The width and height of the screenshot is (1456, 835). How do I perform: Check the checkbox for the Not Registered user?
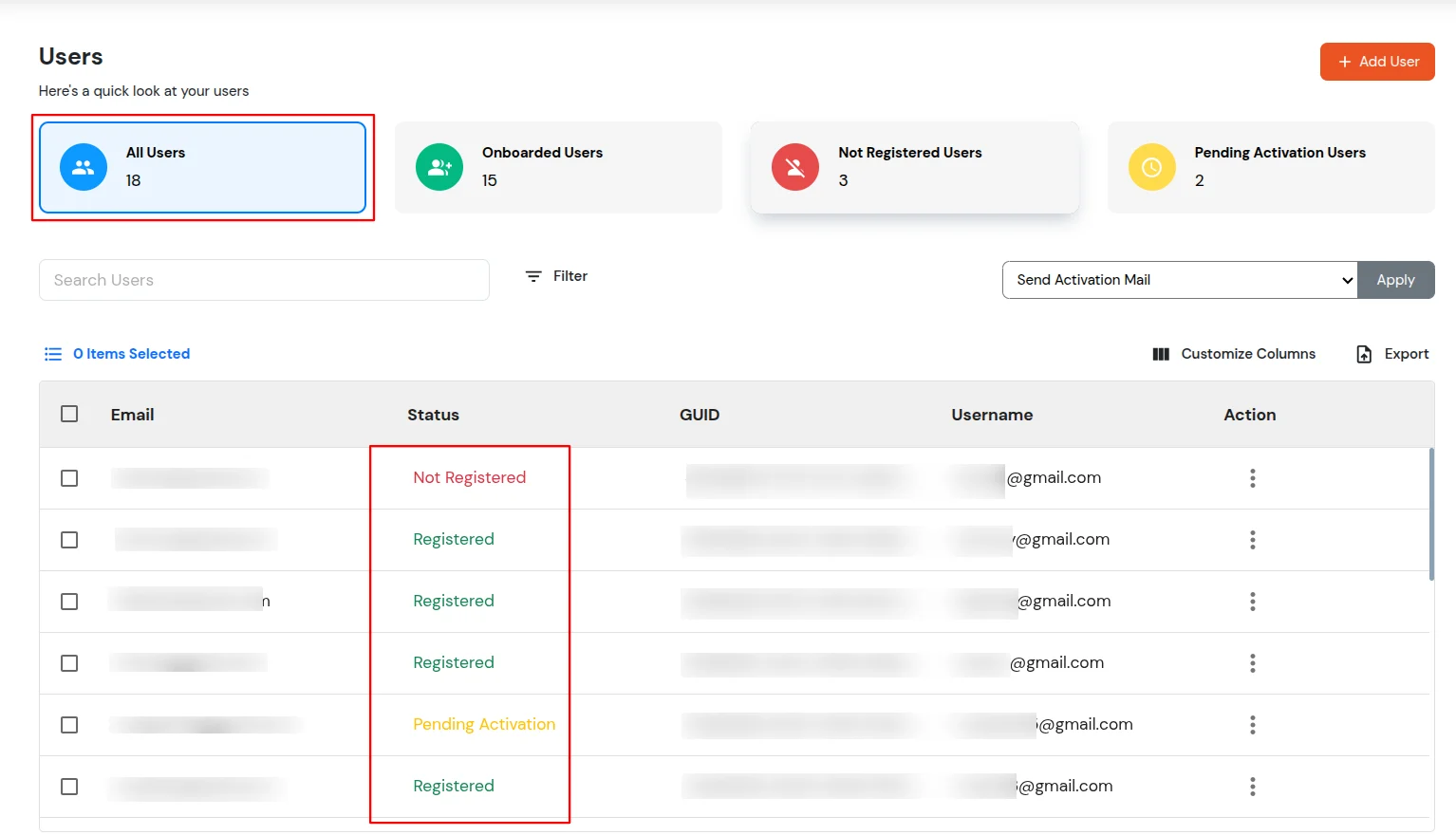(68, 478)
